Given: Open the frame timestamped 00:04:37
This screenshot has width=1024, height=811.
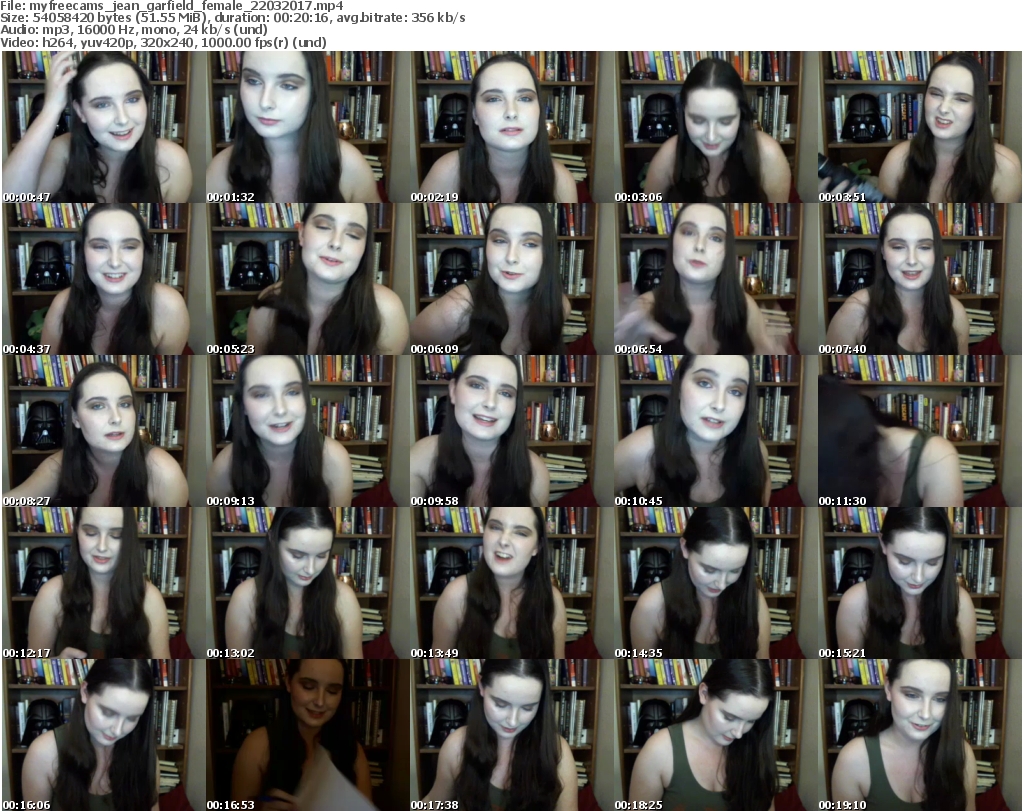Looking at the screenshot, I should coord(103,279).
